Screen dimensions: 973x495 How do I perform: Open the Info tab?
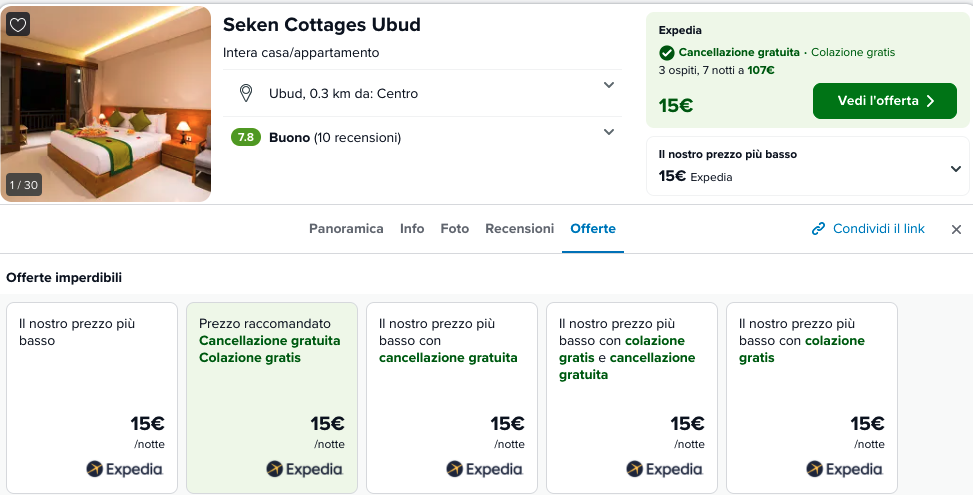point(412,229)
